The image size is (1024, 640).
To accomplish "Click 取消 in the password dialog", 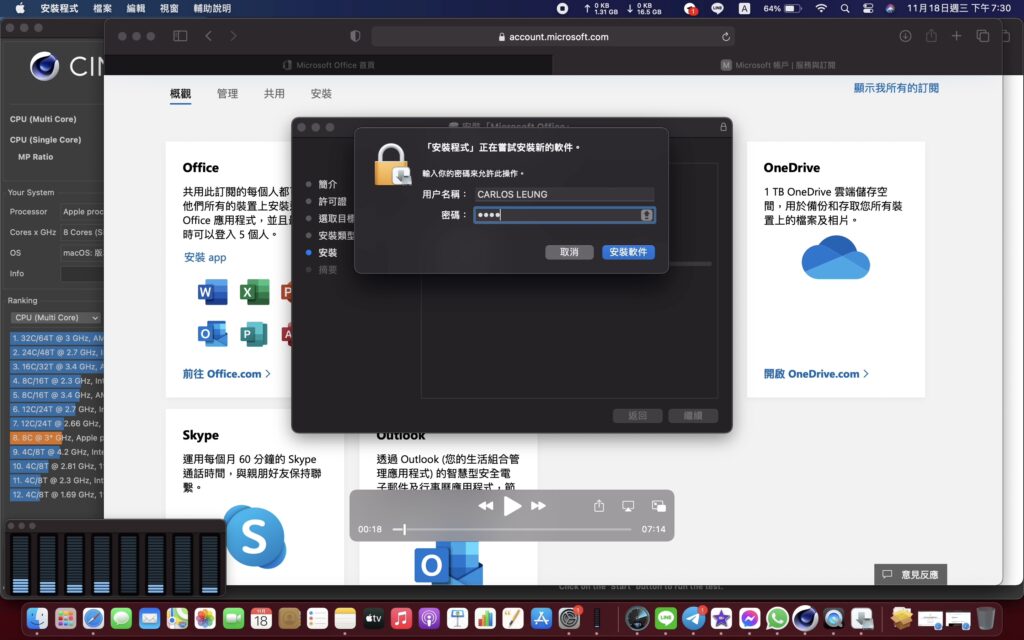I will tap(569, 252).
